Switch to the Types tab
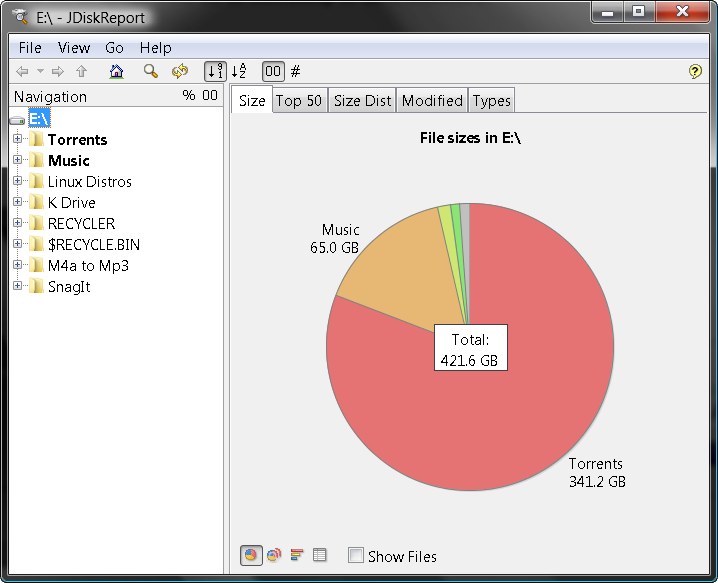This screenshot has height=583, width=718. 491,100
